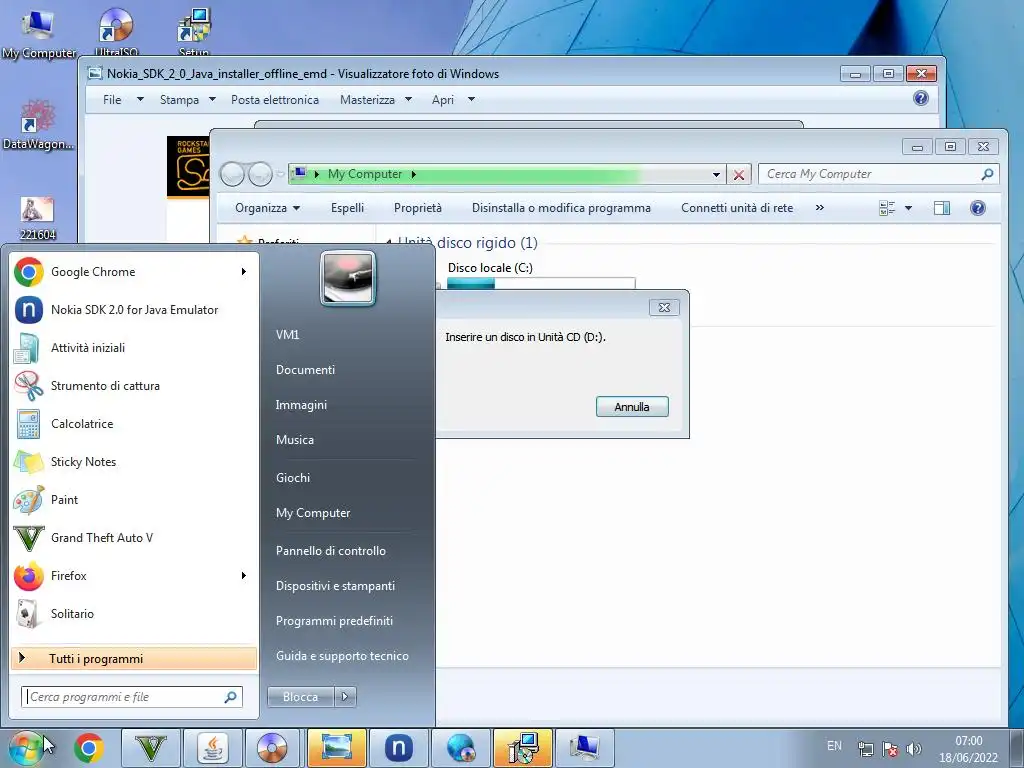Open Giochi from Start menu
The width and height of the screenshot is (1024, 768).
293,477
